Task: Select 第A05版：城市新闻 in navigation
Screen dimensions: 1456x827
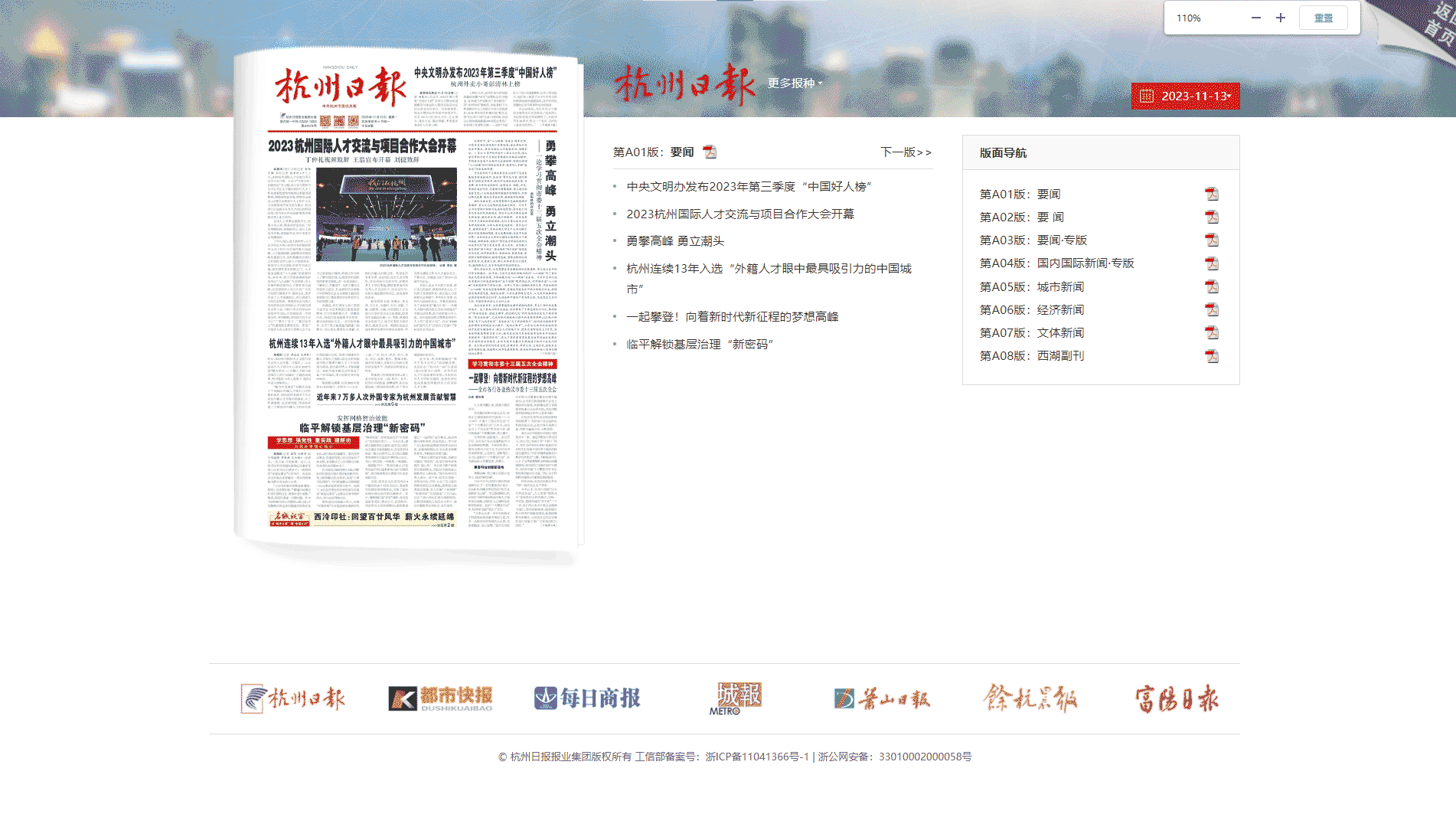Action: coord(1032,287)
